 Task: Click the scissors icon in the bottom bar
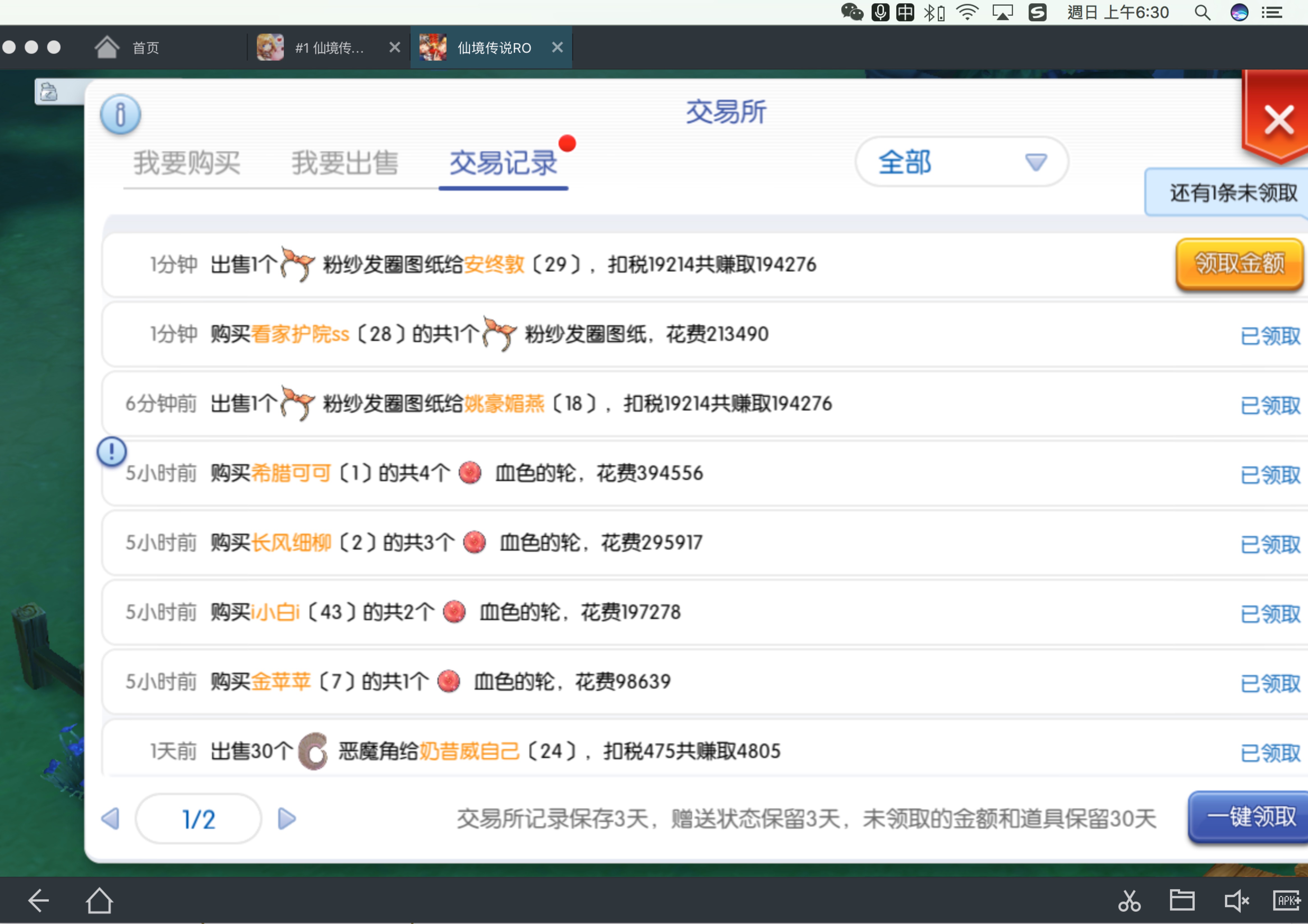tap(1130, 901)
